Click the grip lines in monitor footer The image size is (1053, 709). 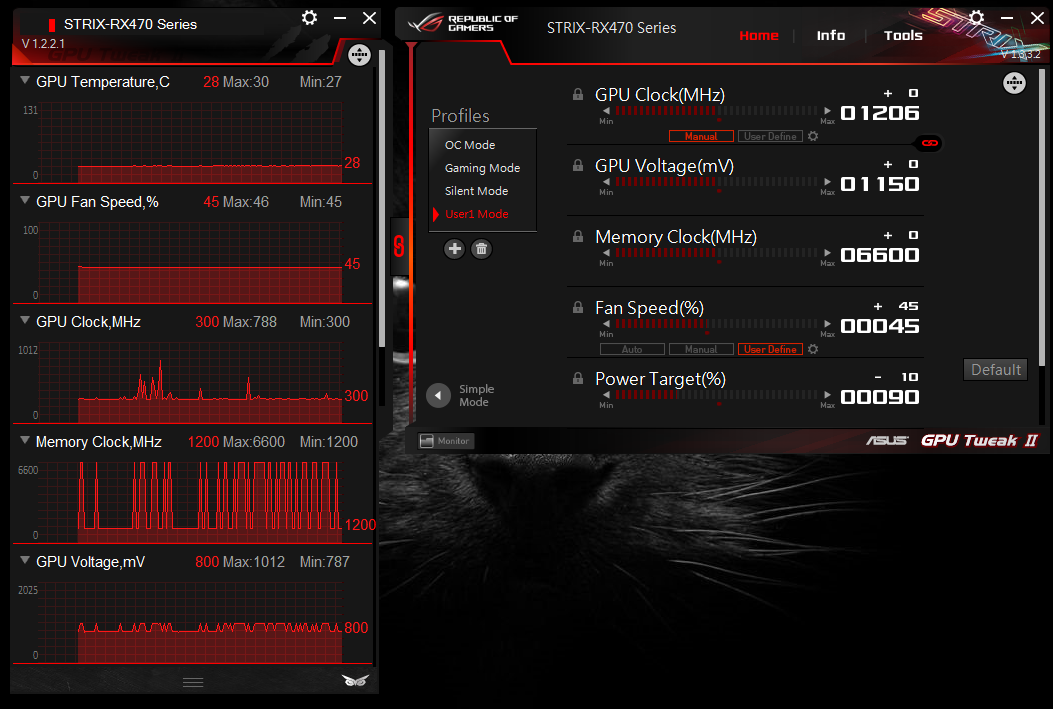(193, 682)
